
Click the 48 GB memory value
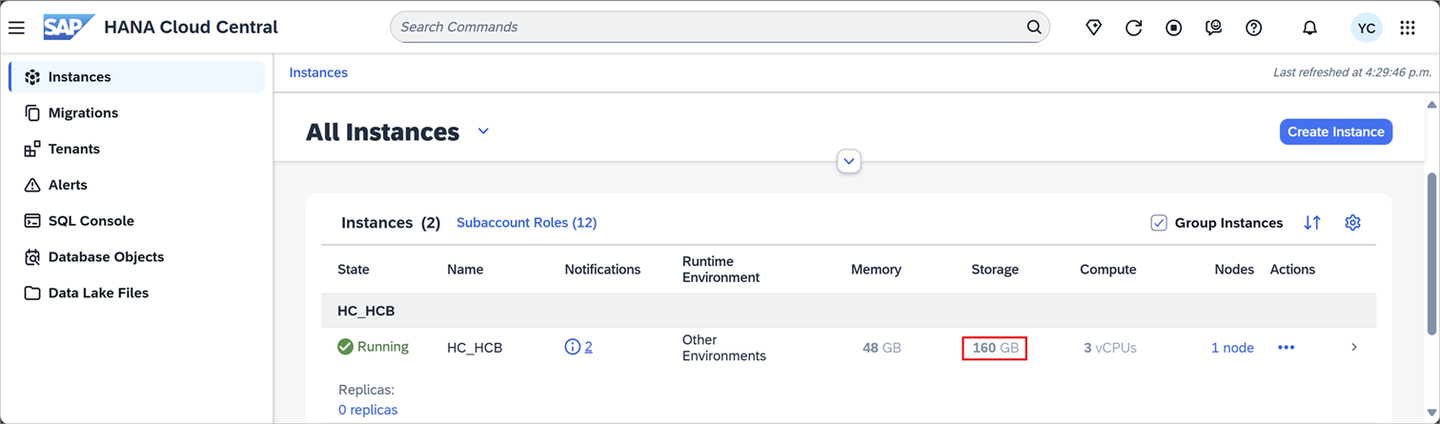[882, 348]
